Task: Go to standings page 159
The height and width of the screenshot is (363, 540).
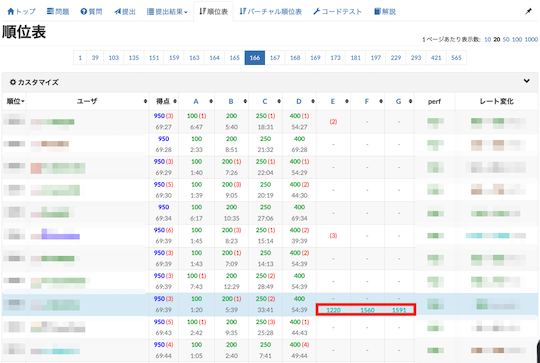Action: point(174,58)
